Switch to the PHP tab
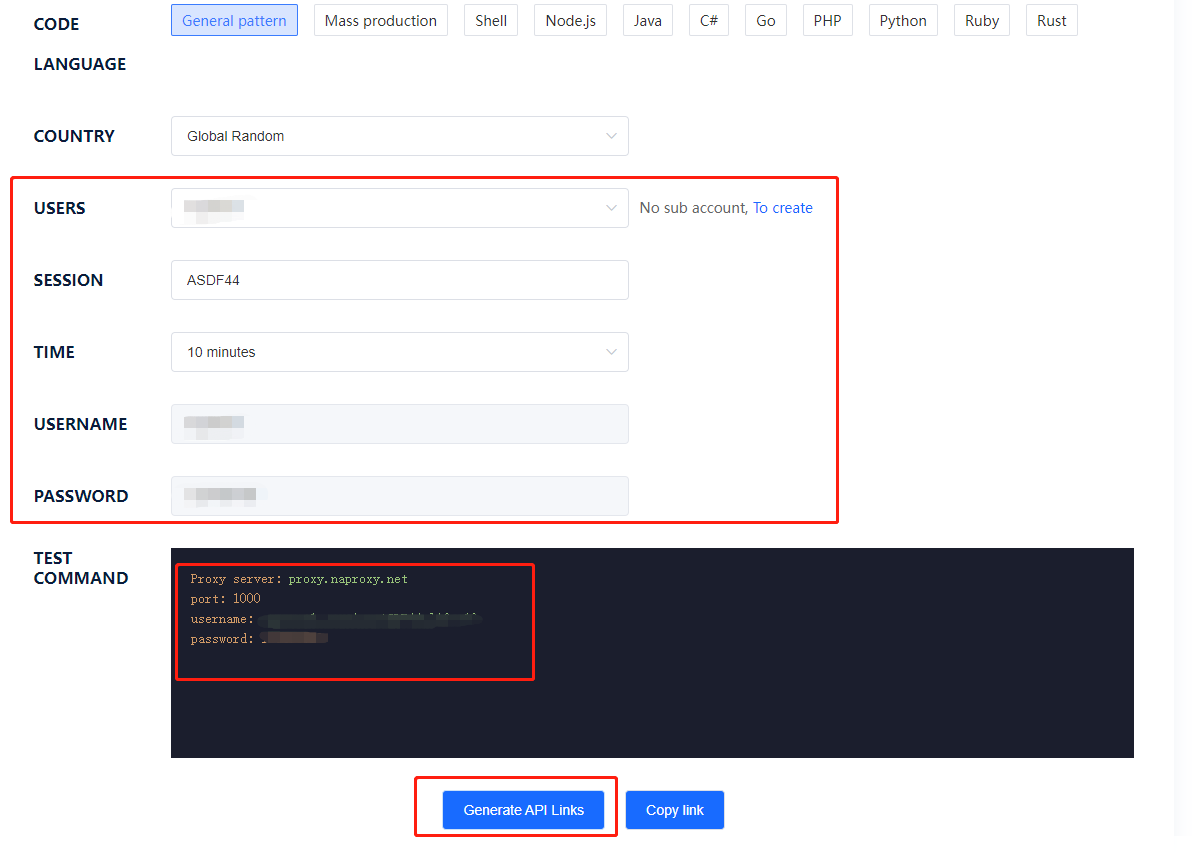The width and height of the screenshot is (1199, 853). point(827,21)
